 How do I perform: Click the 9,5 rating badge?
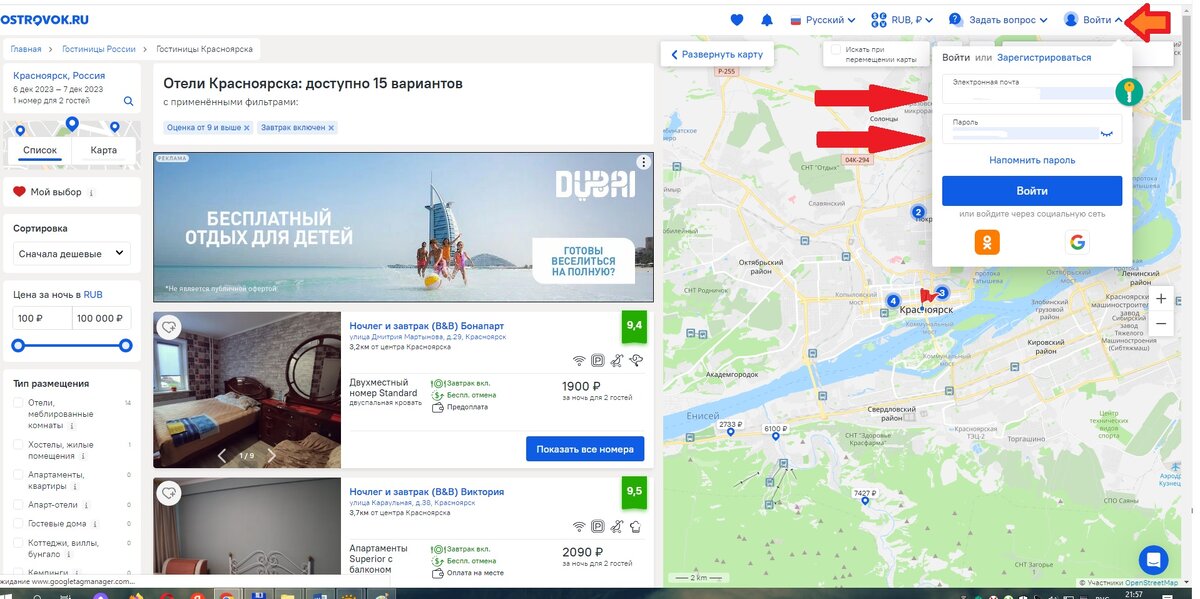[634, 492]
